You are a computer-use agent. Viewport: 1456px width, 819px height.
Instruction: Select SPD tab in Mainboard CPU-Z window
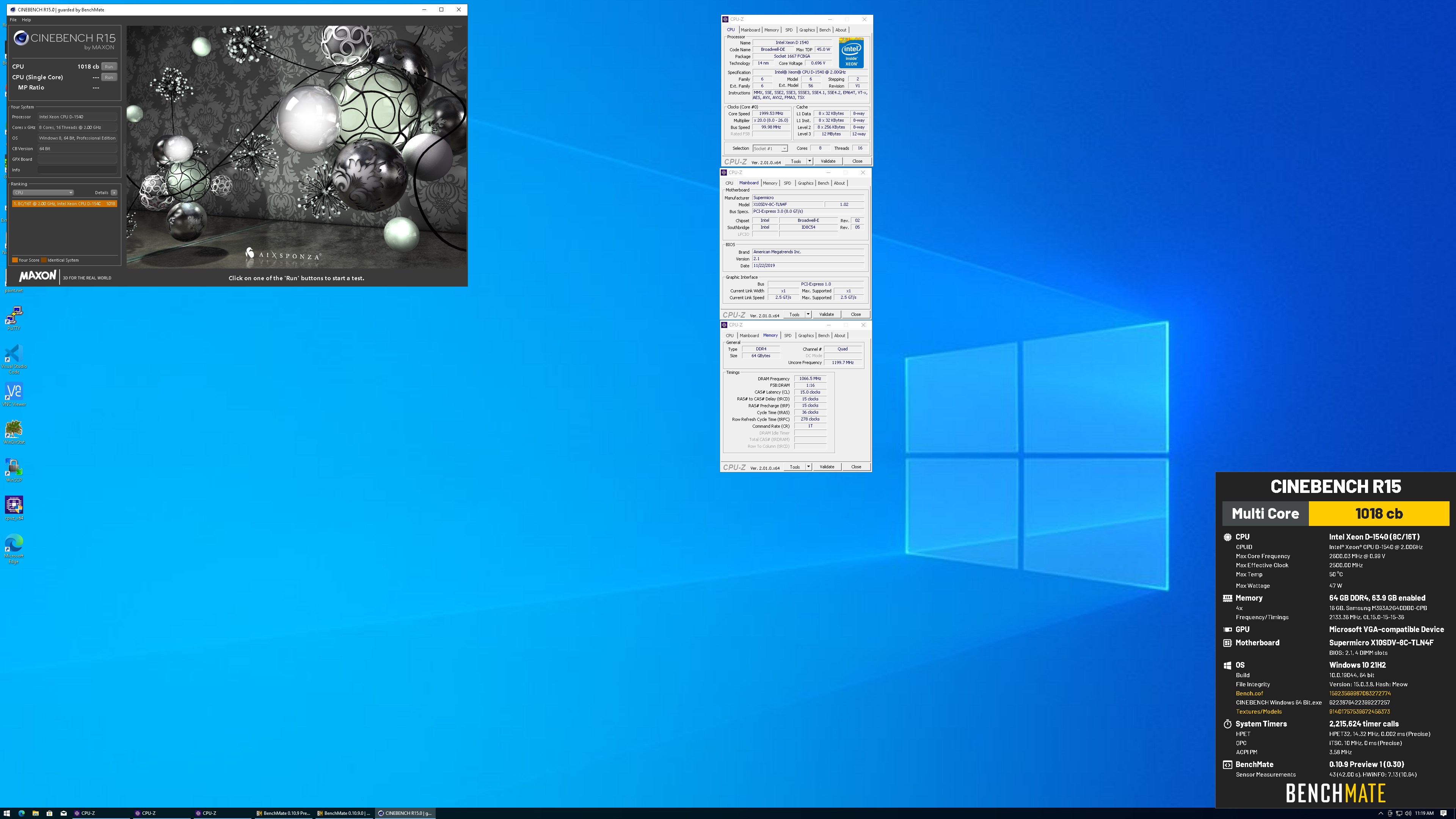tap(788, 183)
